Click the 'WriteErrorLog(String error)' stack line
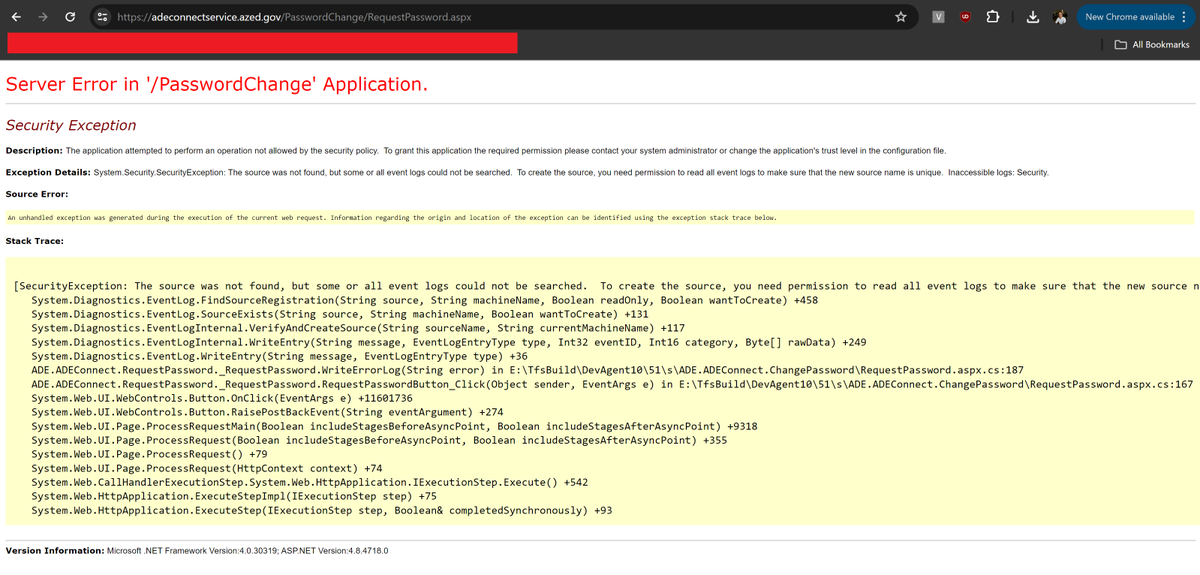1200x575 pixels. [x=527, y=370]
